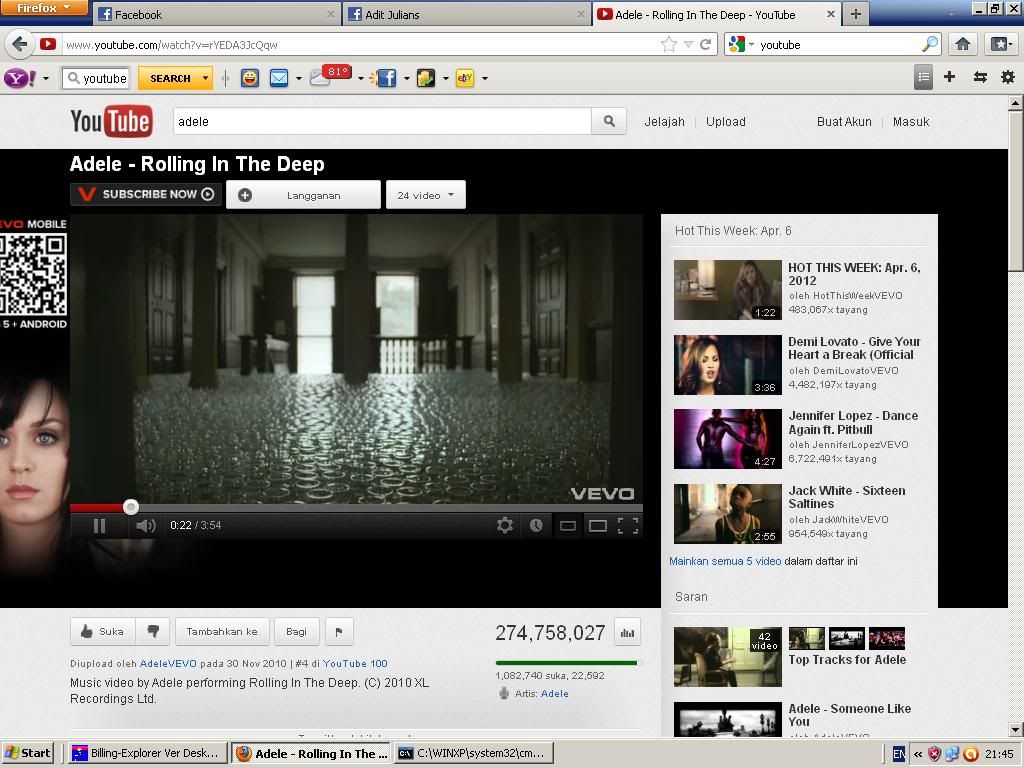This screenshot has height=768, width=1024.
Task: Click the likes ratio green bar
Action: point(567,663)
